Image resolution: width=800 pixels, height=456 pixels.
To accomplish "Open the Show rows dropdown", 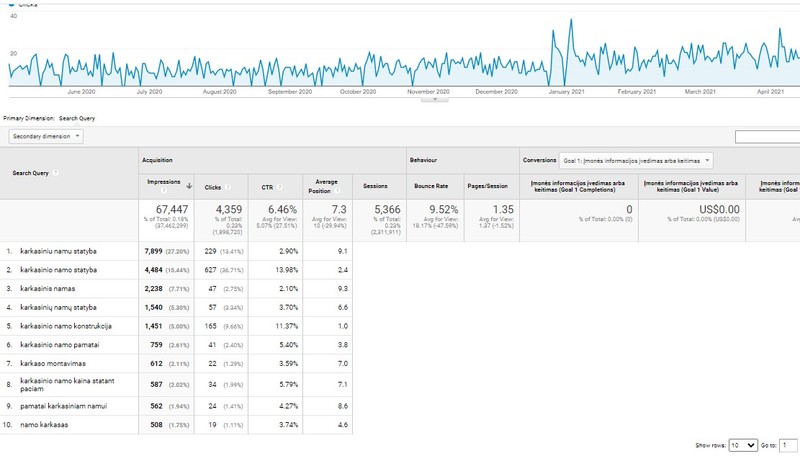I will click(x=743, y=445).
